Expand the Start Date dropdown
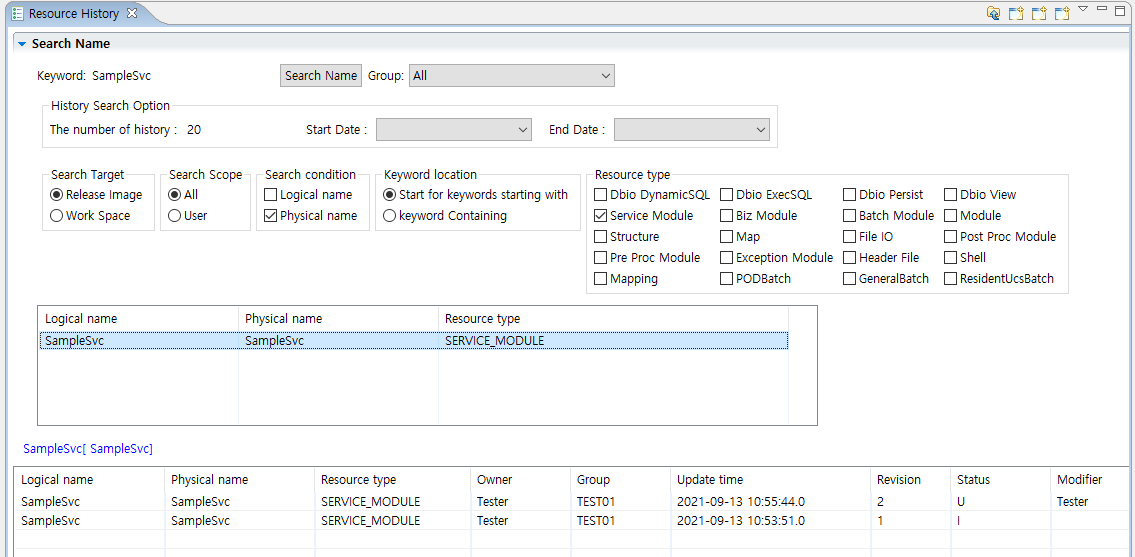Screen dimensions: 1135x557 (453, 130)
